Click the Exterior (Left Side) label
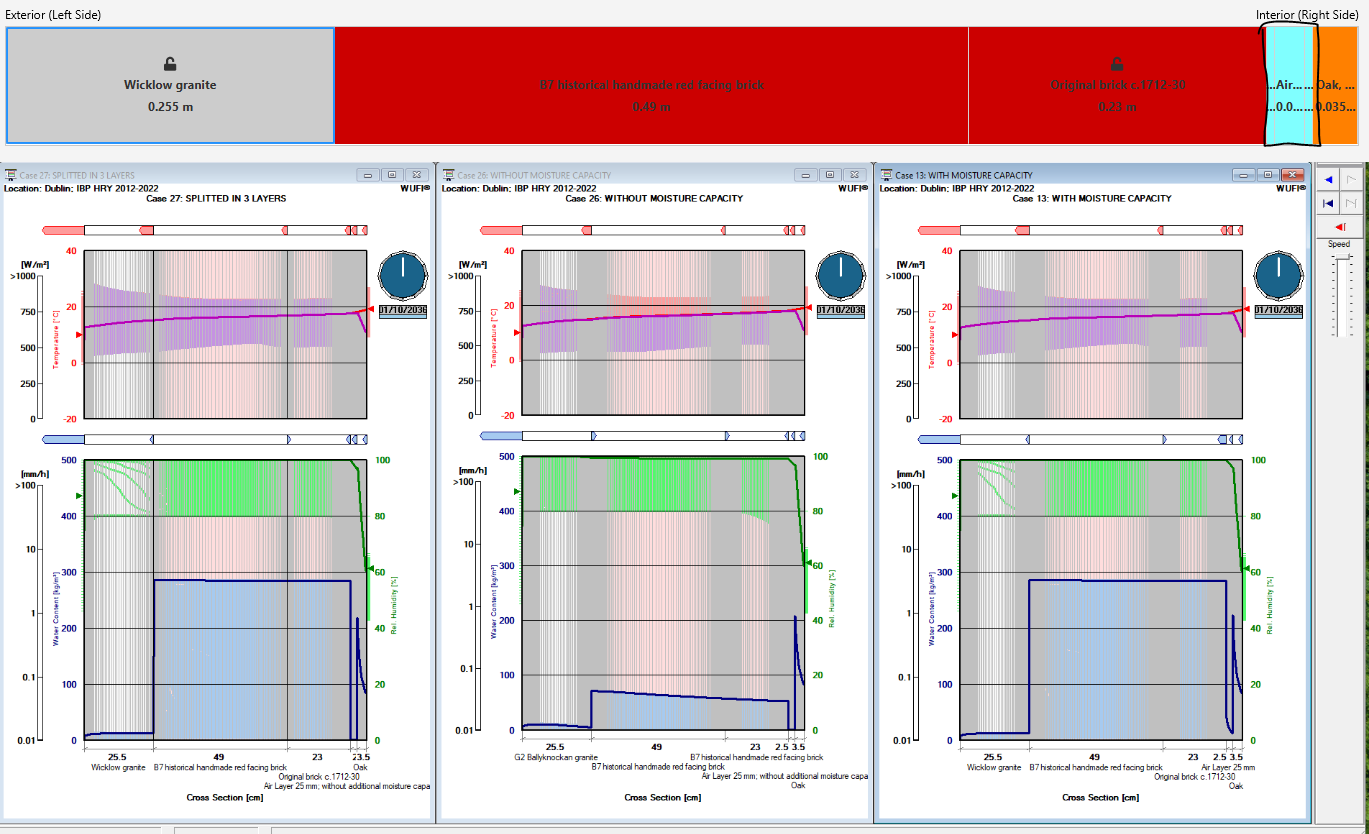Screen dimensions: 1369x834 pos(53,15)
